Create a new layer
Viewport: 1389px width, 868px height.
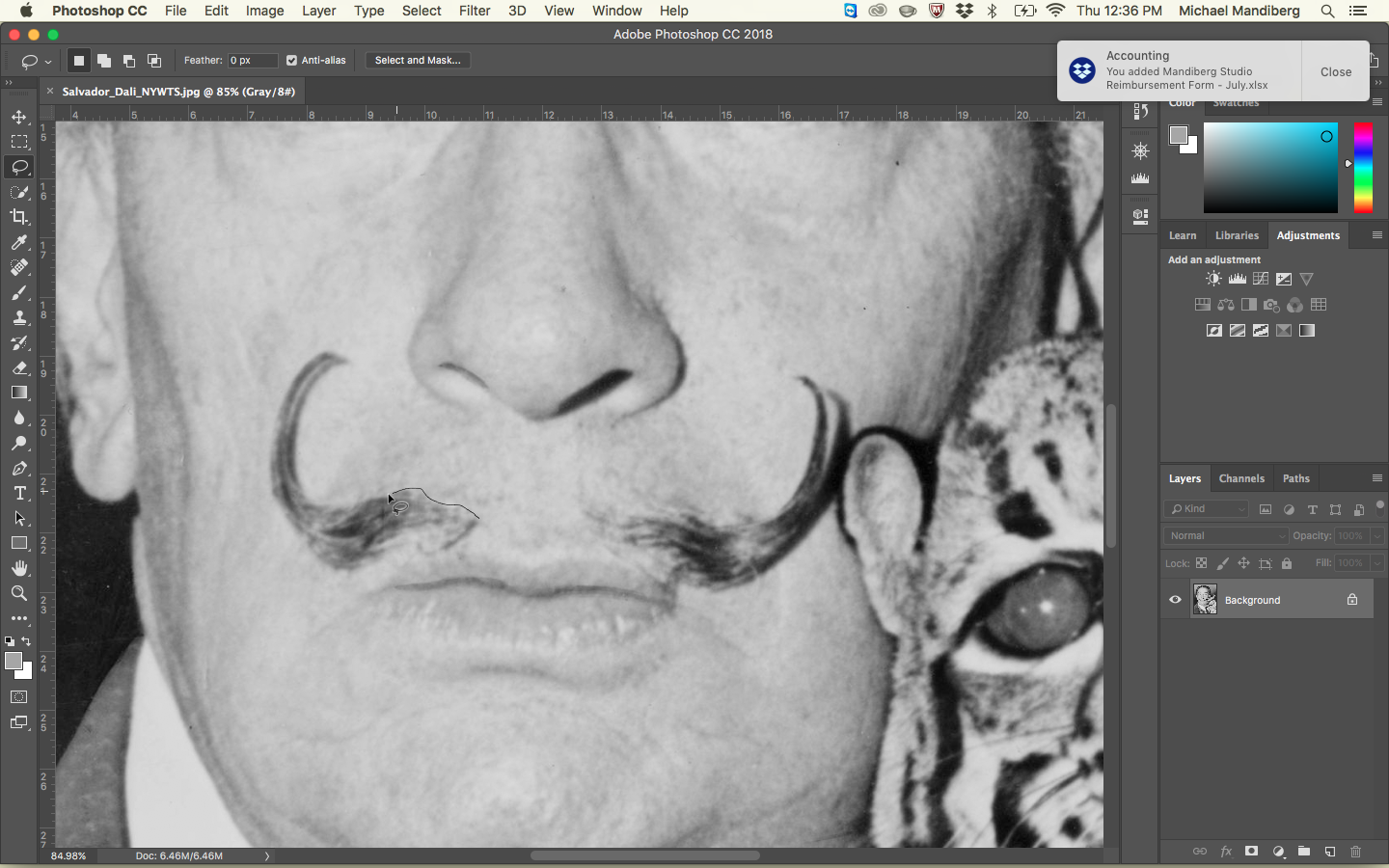point(1330,852)
